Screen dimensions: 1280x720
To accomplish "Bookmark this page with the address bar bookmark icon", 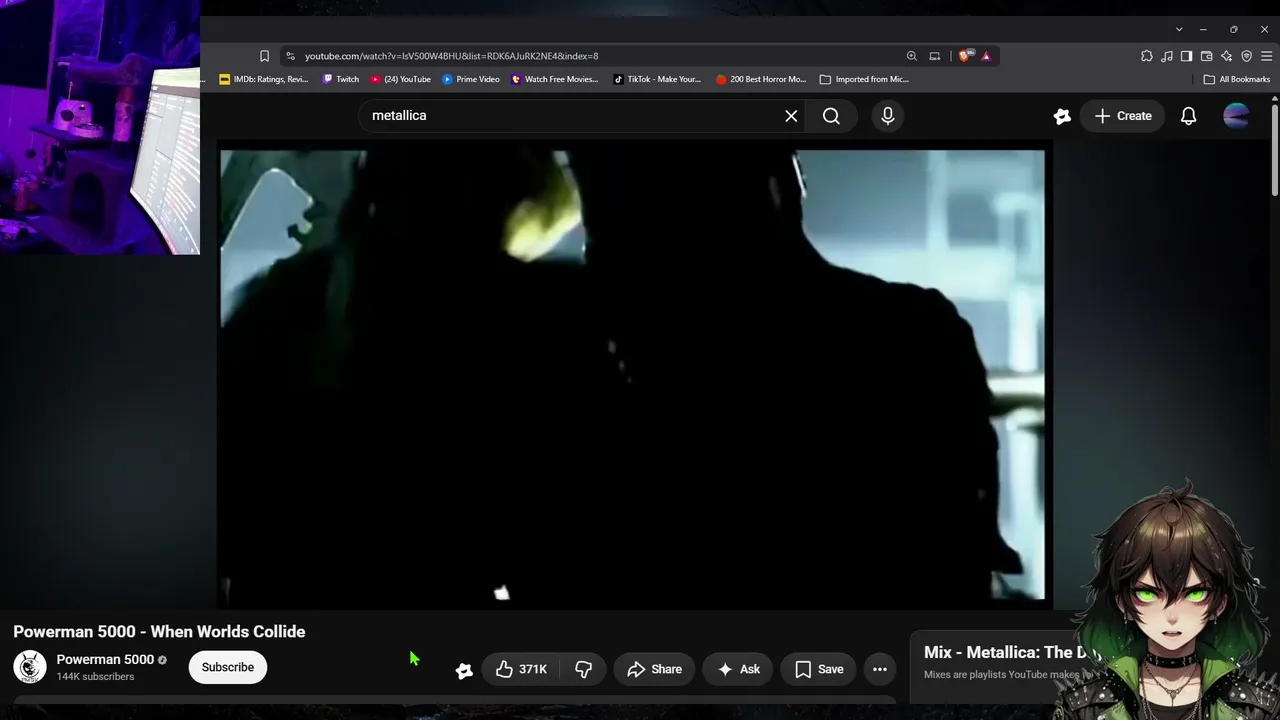I will [x=264, y=56].
